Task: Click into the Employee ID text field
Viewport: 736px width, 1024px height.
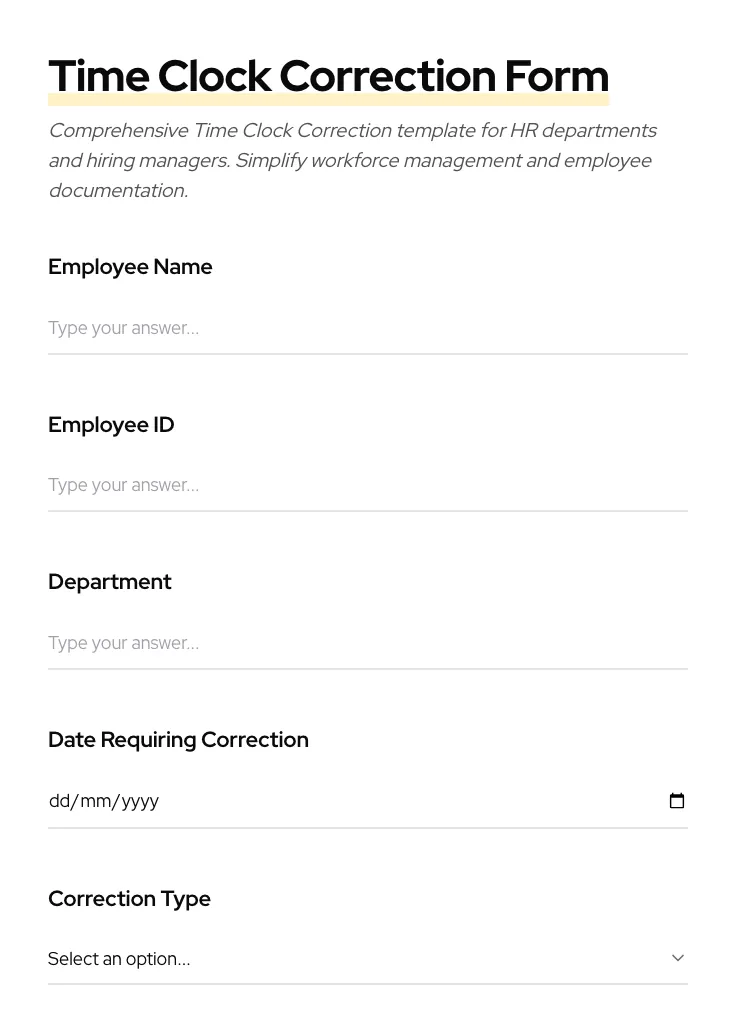Action: click(x=367, y=485)
